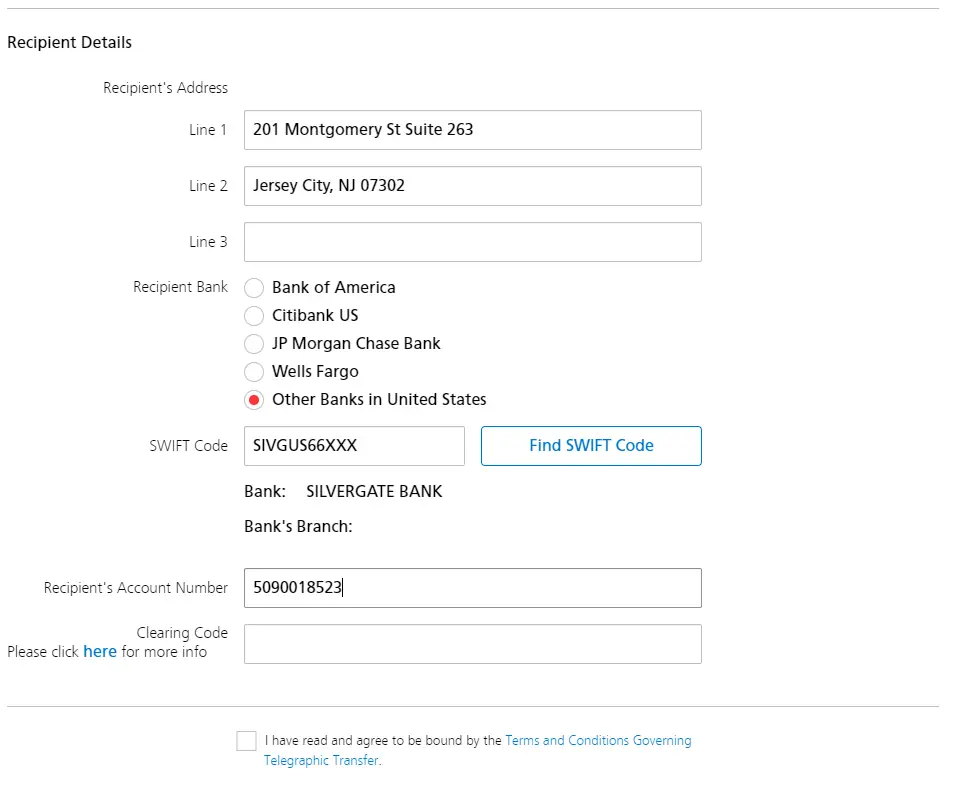
Task: Click the SWIFT Code input box
Action: 354,446
